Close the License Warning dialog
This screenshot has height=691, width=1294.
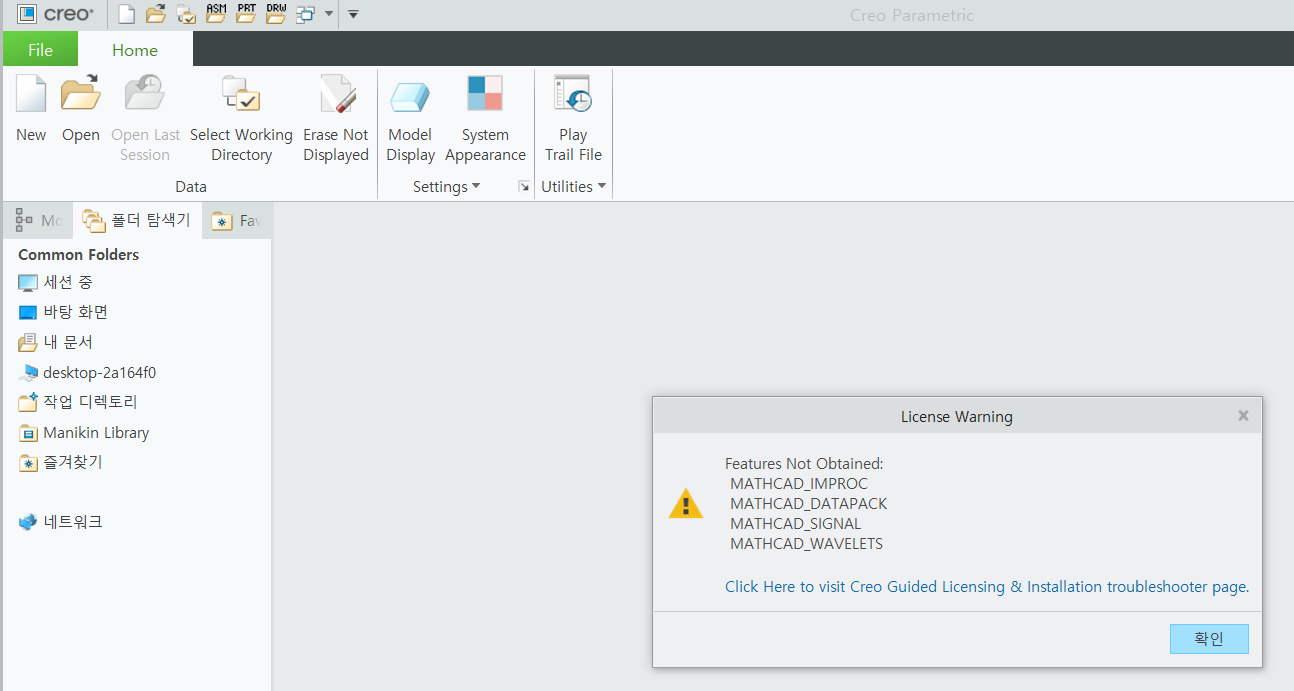click(x=1243, y=416)
